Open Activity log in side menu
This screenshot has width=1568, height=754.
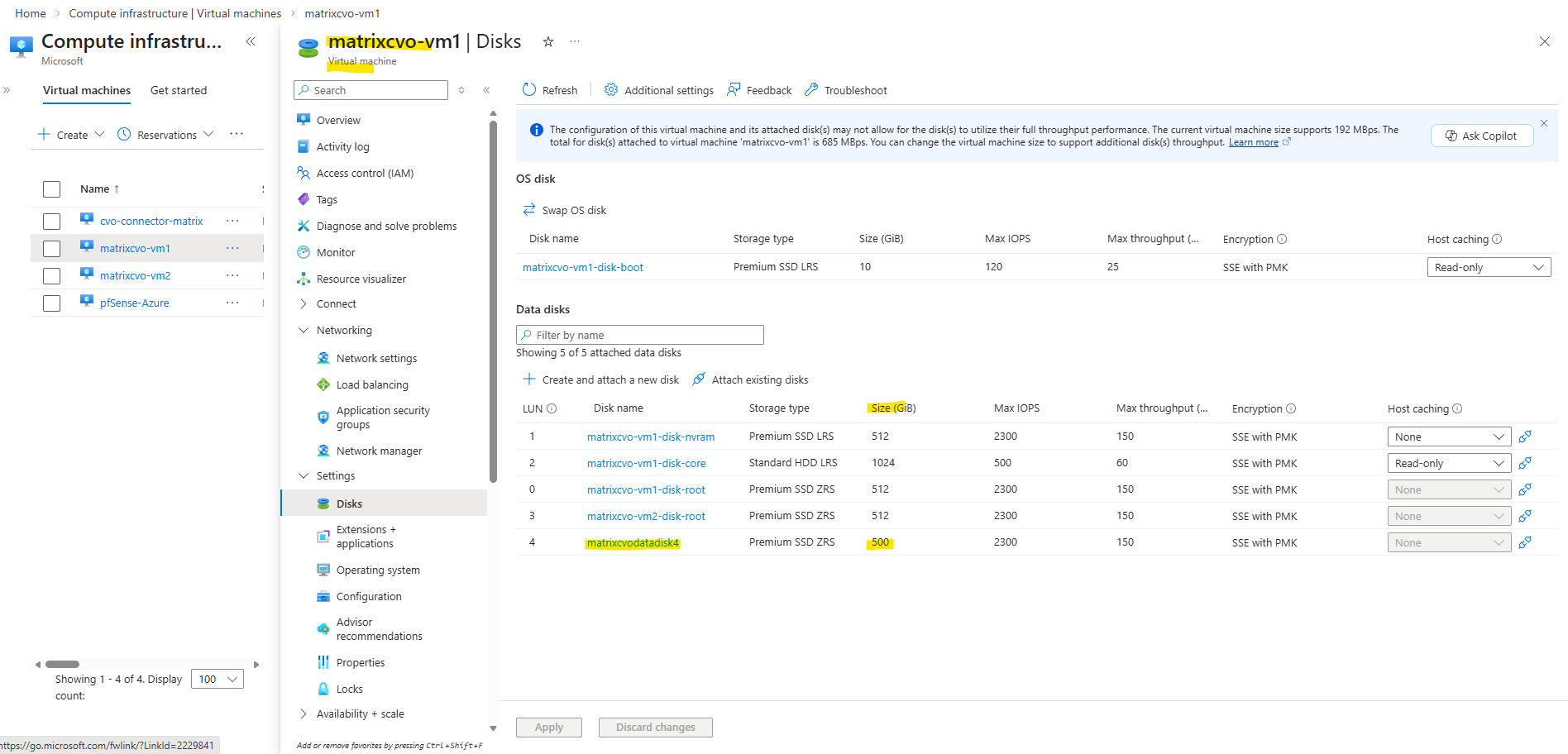coord(342,147)
